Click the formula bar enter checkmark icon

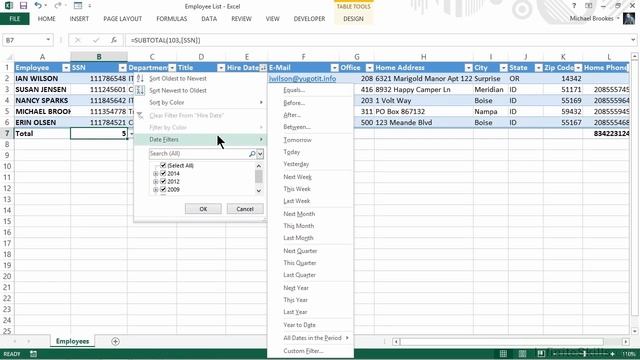tap(96, 40)
